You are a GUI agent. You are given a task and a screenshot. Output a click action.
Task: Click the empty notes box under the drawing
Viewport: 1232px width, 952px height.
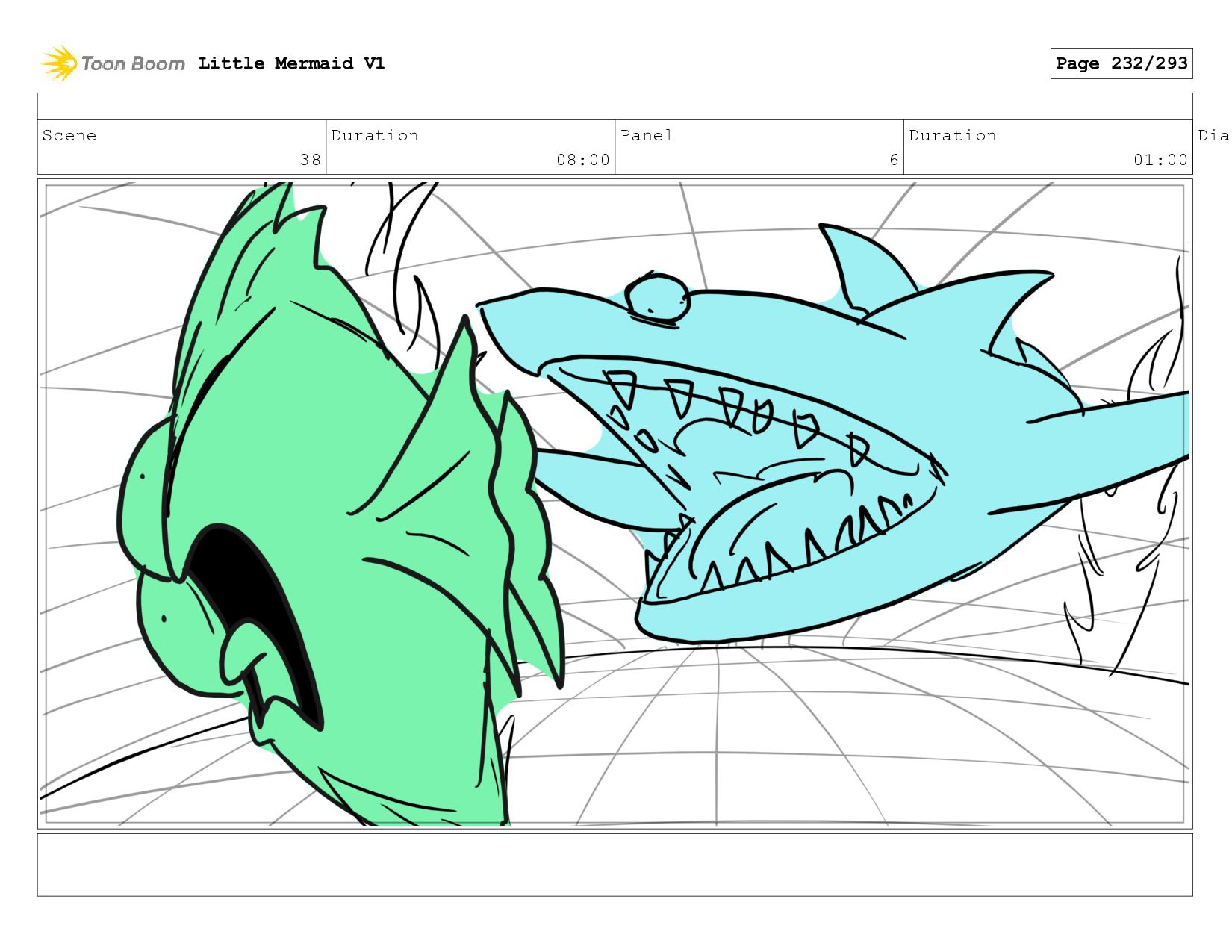pyautogui.click(x=615, y=865)
